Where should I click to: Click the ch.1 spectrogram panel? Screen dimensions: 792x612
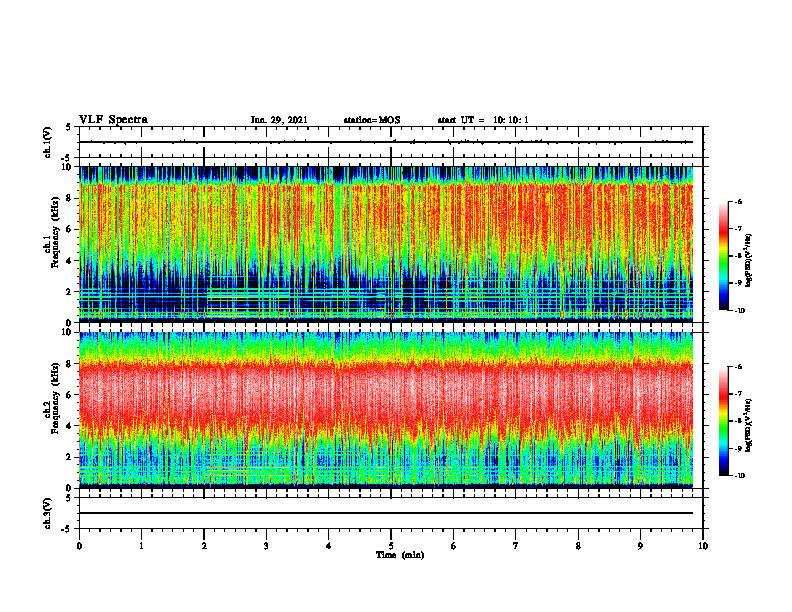[386, 244]
